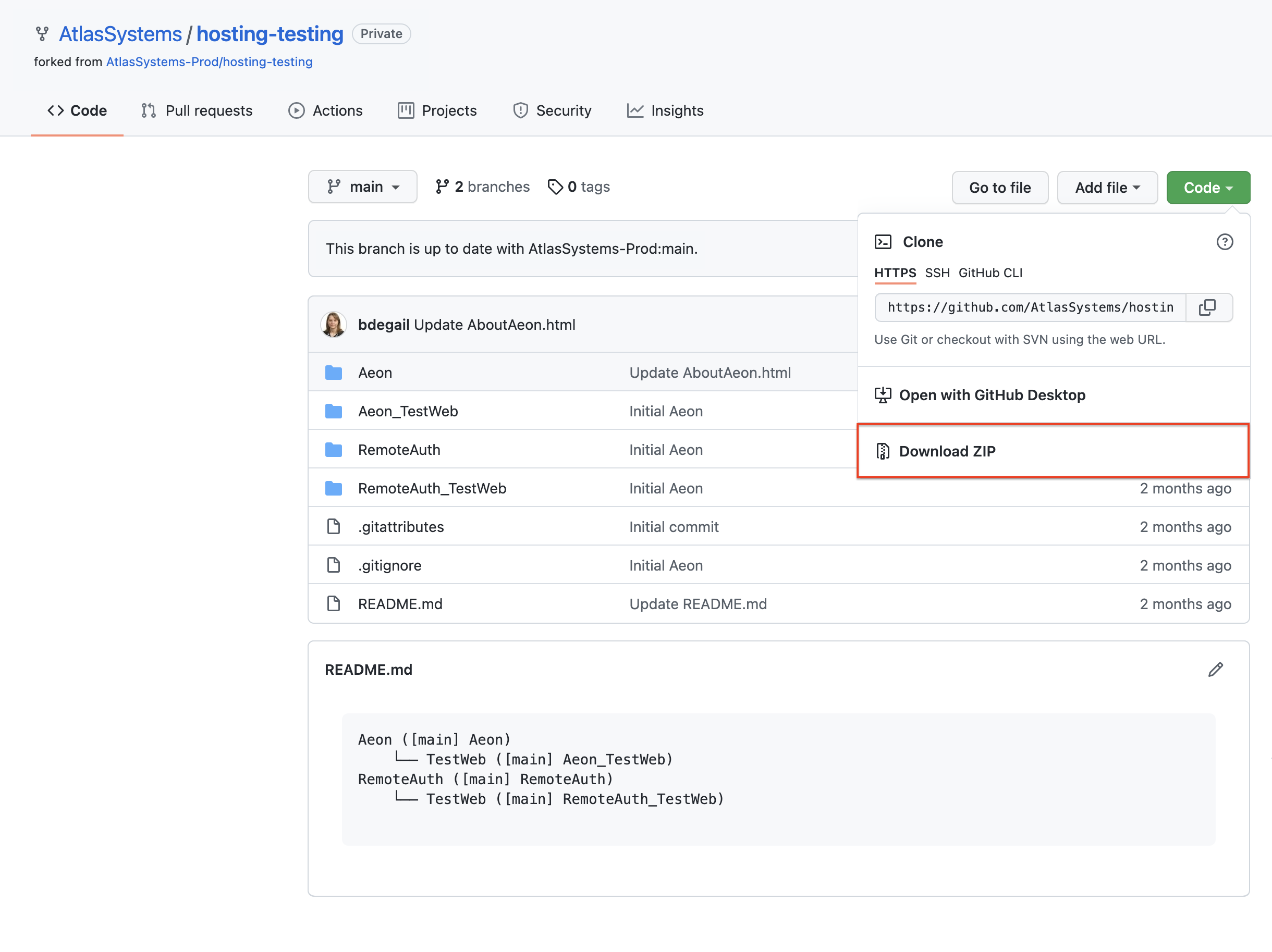Open the RemoteAuth_TestWeb folder

click(x=433, y=488)
